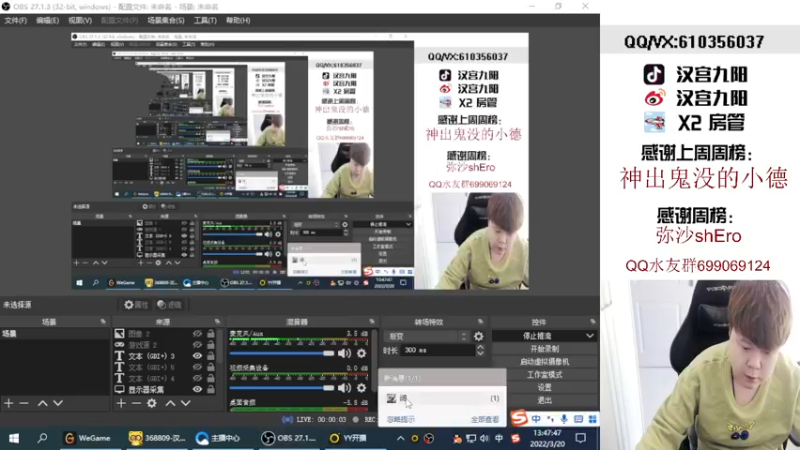This screenshot has height=450, width=800.
Task: Remove selected source with minus icon
Action: click(136, 403)
